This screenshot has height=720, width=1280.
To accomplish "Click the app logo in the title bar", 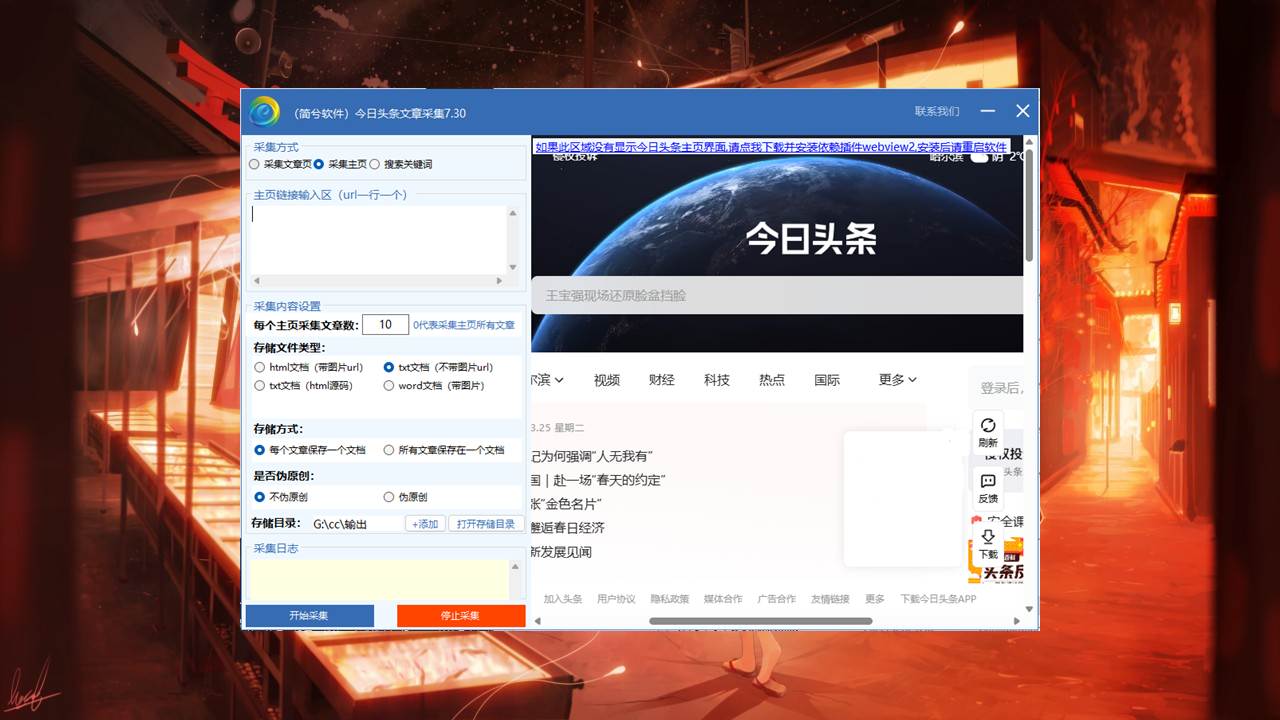I will coord(265,112).
